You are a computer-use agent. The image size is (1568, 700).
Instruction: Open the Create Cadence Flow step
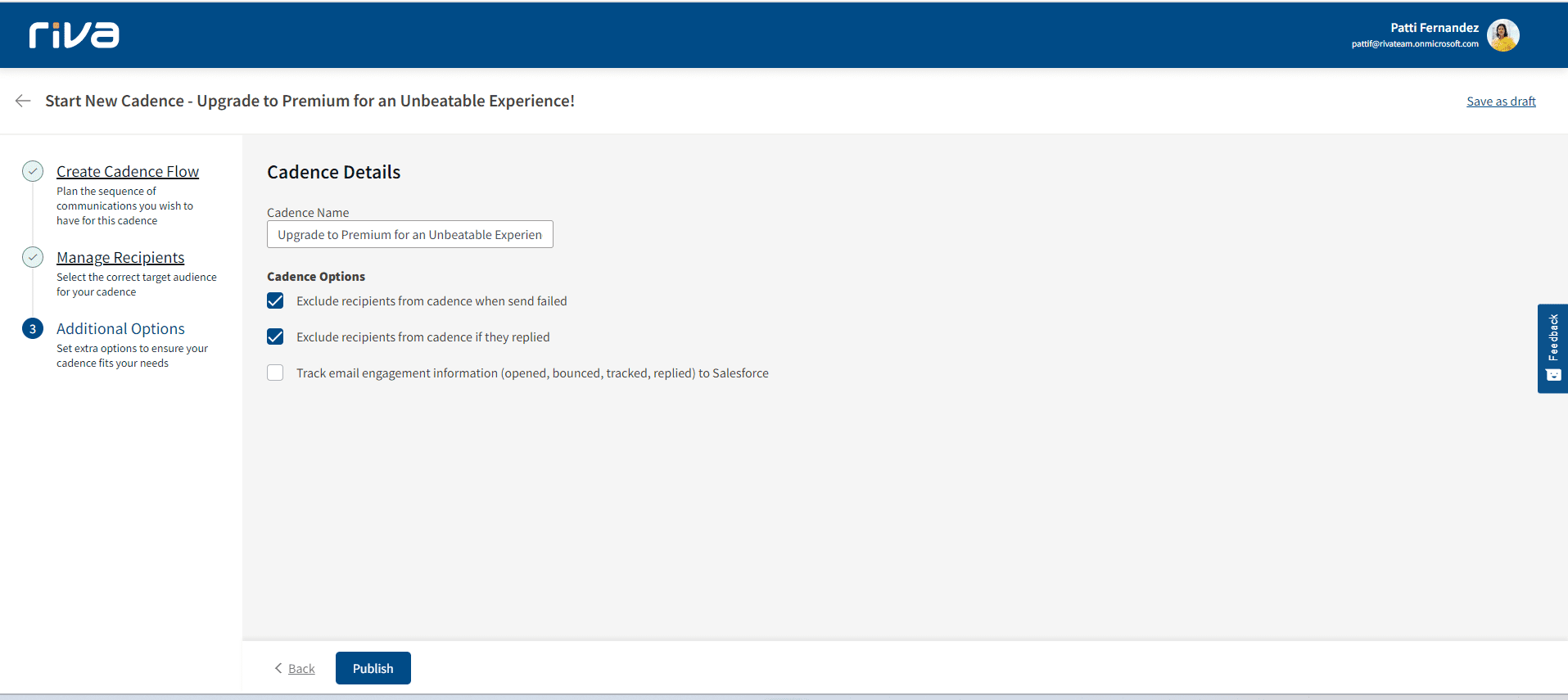pyautogui.click(x=128, y=171)
